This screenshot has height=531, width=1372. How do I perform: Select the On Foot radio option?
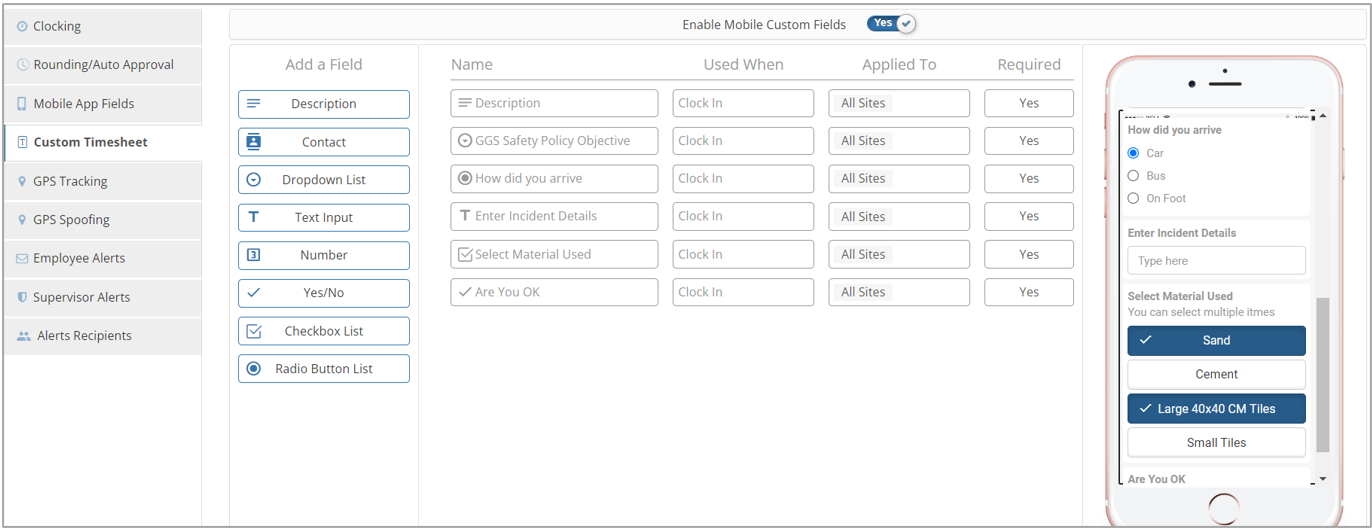tap(1133, 198)
